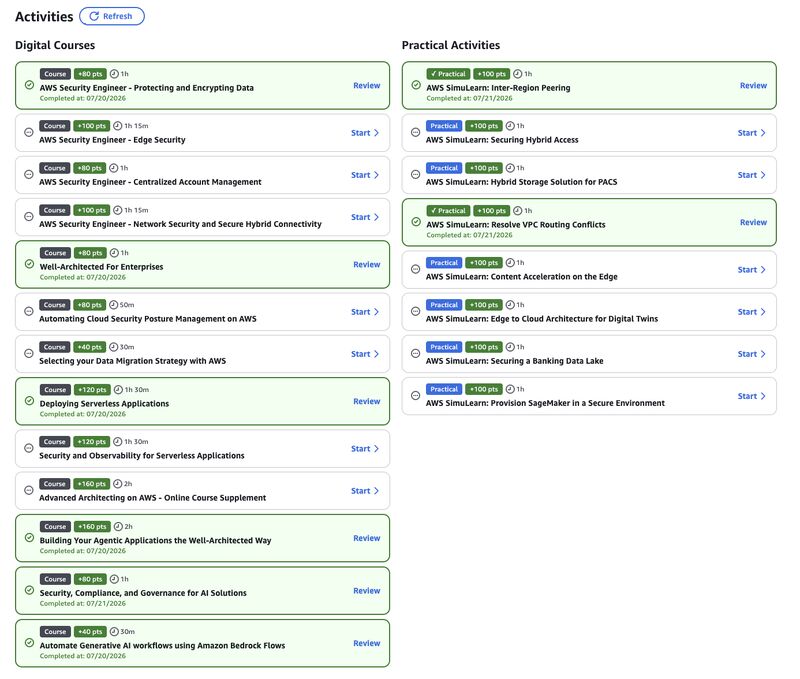Start Centralized Account Management course
The width and height of the screenshot is (800, 679).
click(x=365, y=175)
